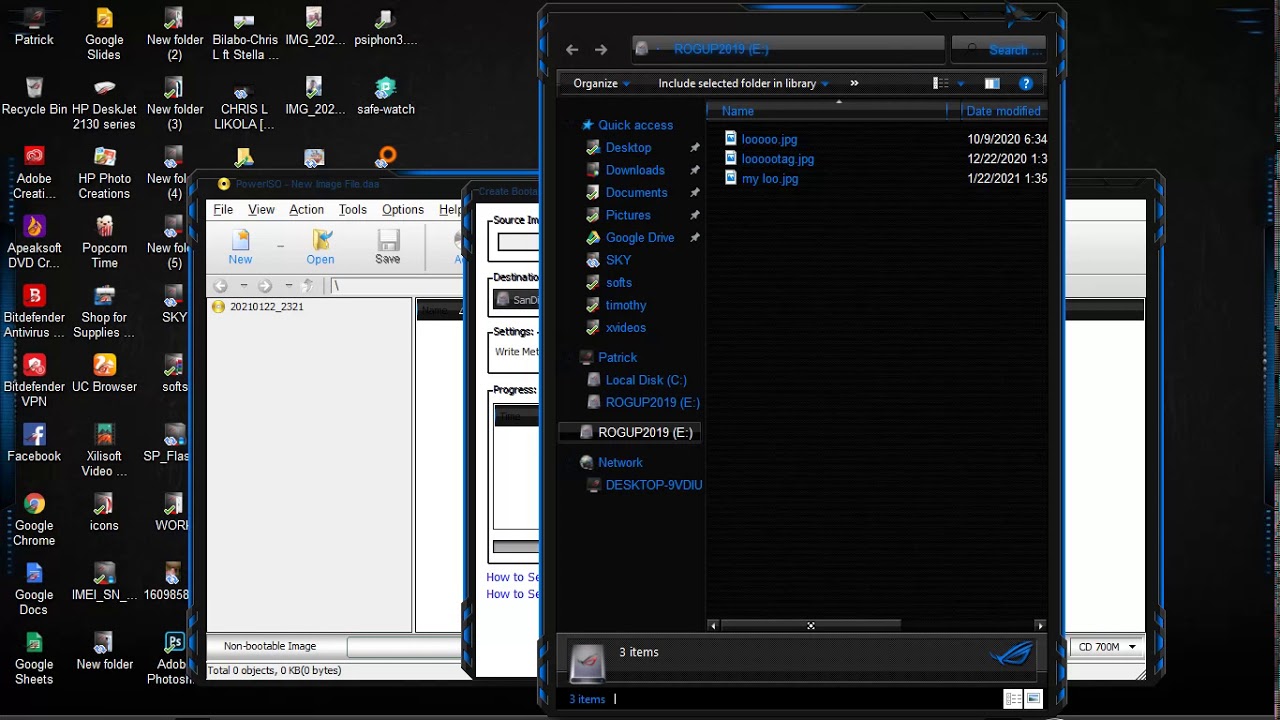The height and width of the screenshot is (720, 1280).
Task: Open Xilisoft Video desktop icon
Action: pos(104,450)
